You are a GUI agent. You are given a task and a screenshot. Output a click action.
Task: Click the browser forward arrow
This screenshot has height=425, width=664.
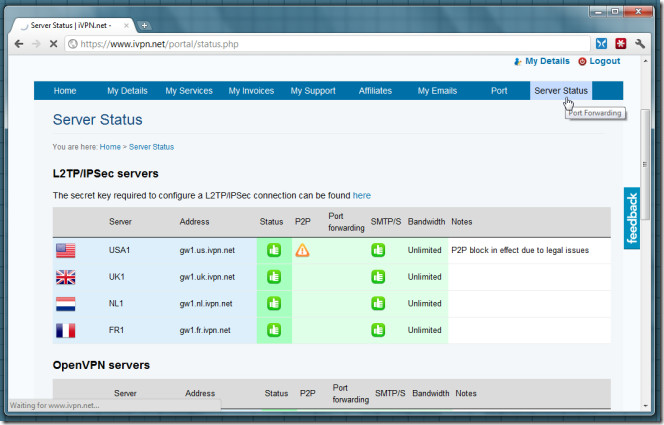[x=36, y=44]
